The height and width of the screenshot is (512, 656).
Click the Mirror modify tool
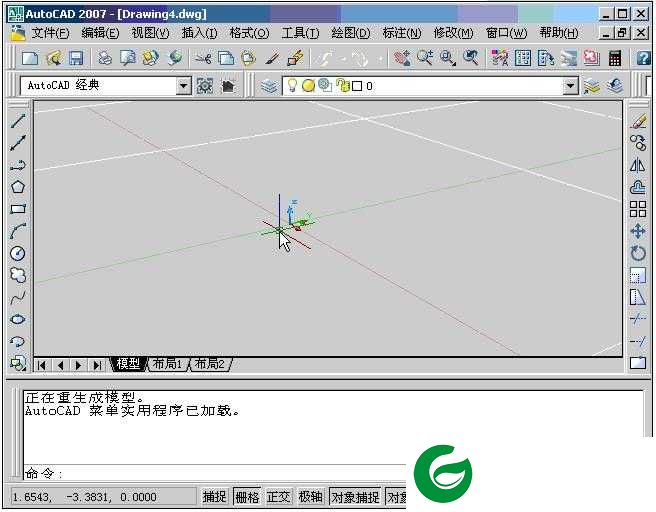click(638, 165)
